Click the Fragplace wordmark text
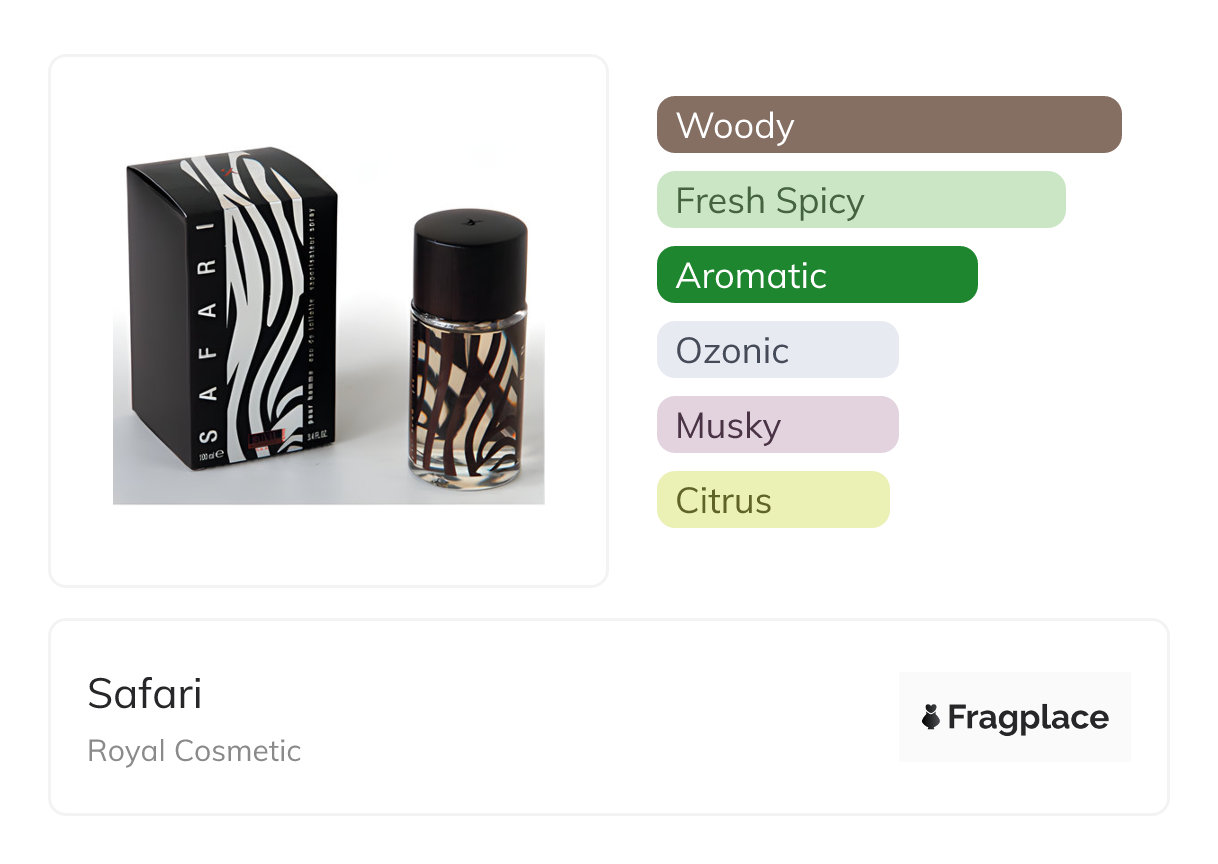 point(1027,717)
